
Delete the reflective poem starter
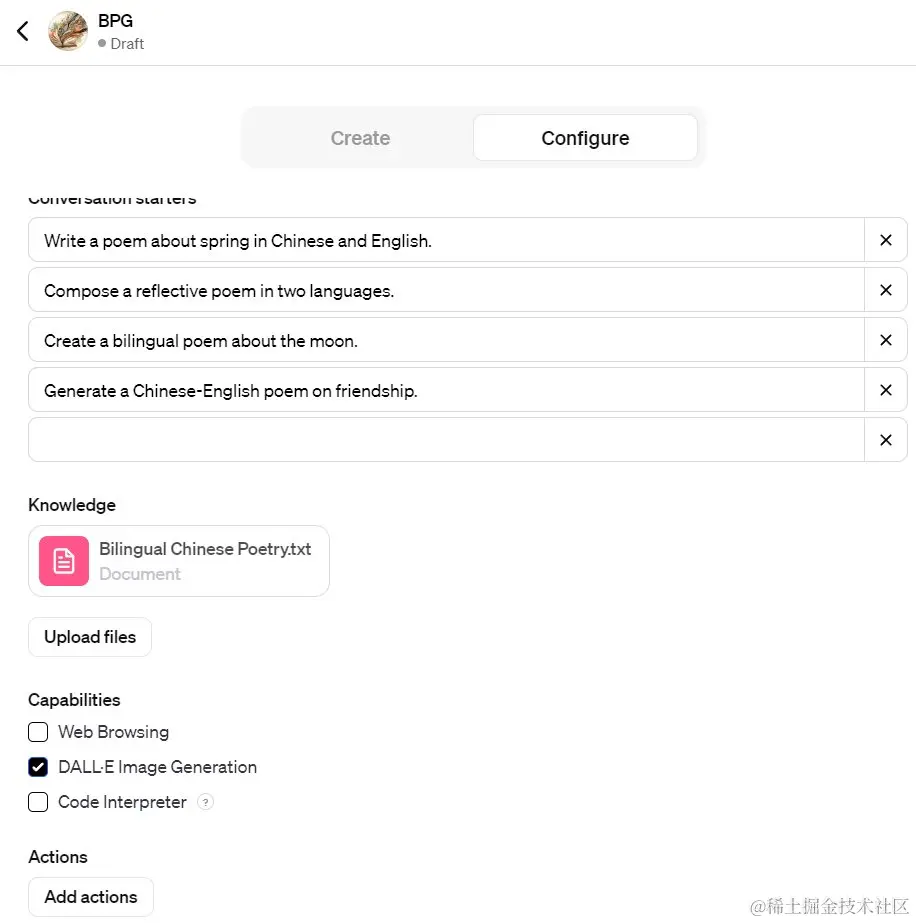coord(885,290)
